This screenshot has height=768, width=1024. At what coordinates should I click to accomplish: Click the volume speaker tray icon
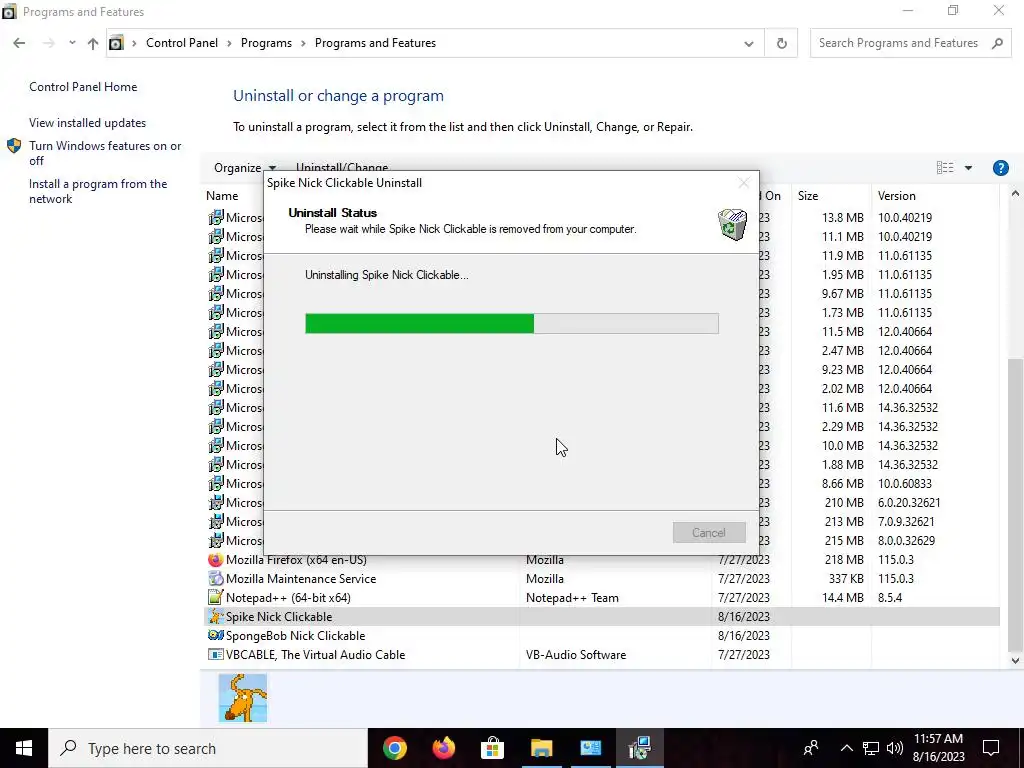895,748
